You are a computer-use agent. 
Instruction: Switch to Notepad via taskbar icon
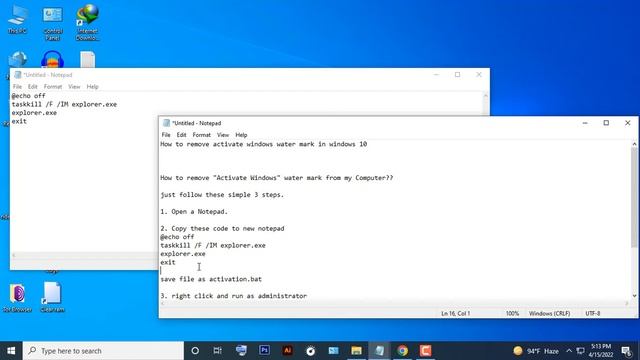[x=380, y=351]
